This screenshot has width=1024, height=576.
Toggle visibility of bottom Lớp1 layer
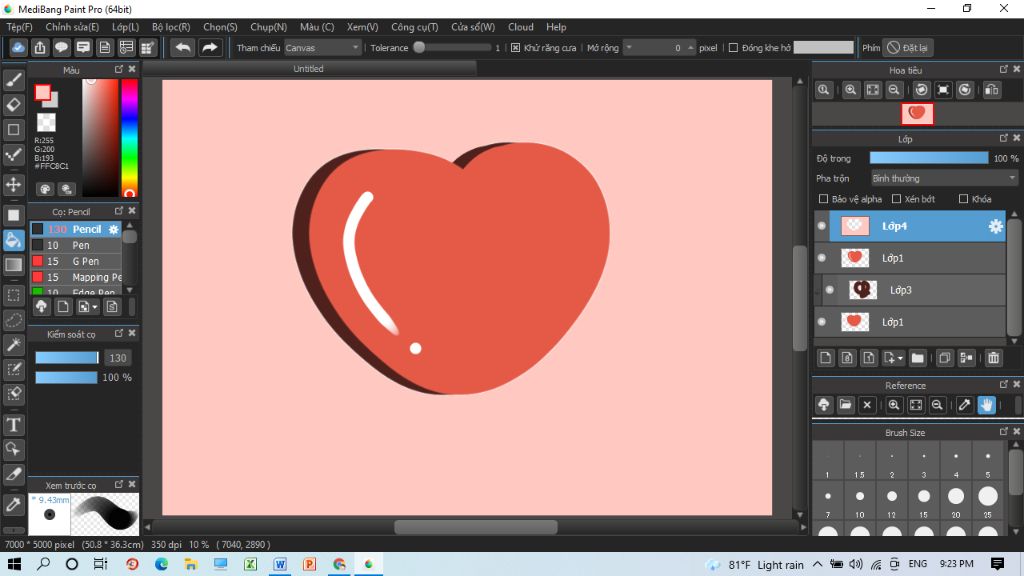822,321
